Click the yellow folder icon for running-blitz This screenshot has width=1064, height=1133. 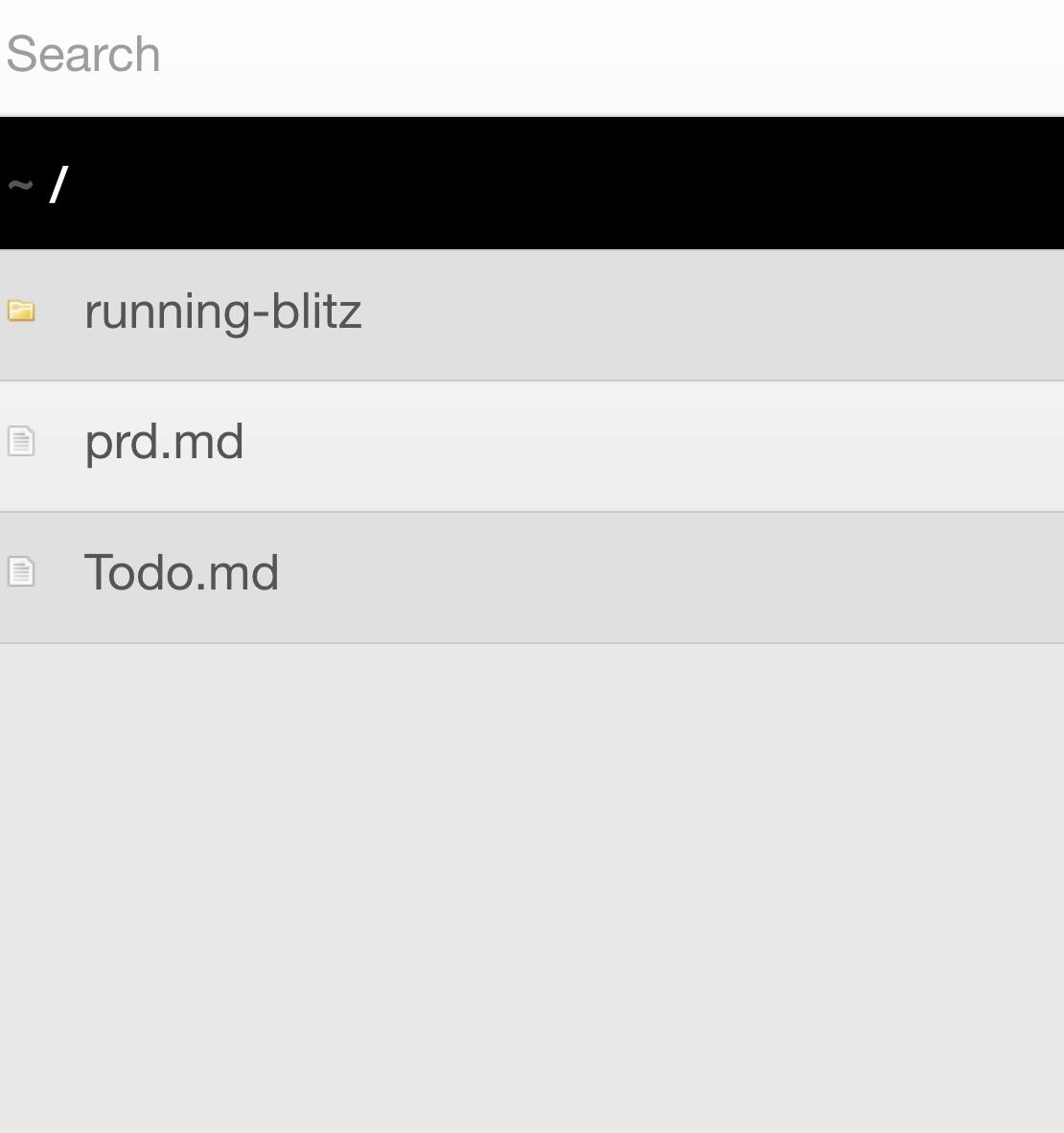pyautogui.click(x=21, y=312)
